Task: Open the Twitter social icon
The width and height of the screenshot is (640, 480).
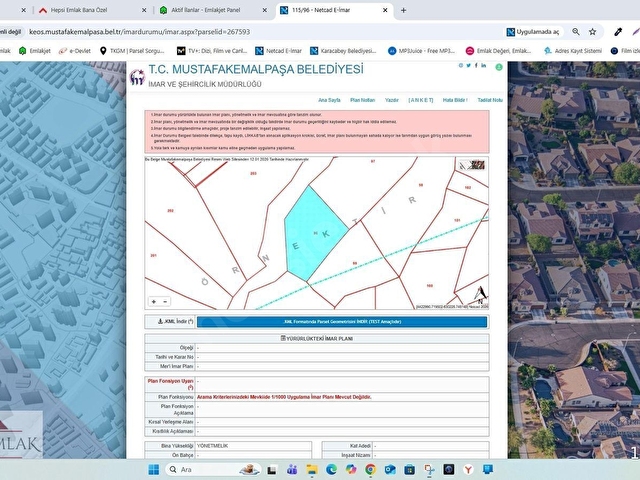Action: tap(468, 65)
